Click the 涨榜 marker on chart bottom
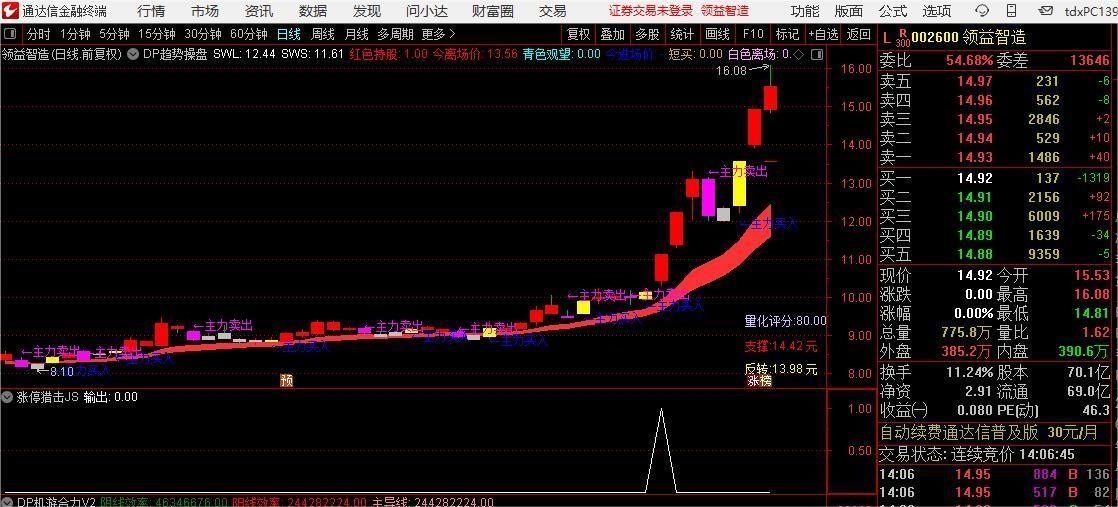This screenshot has height=507, width=1118. pos(759,381)
